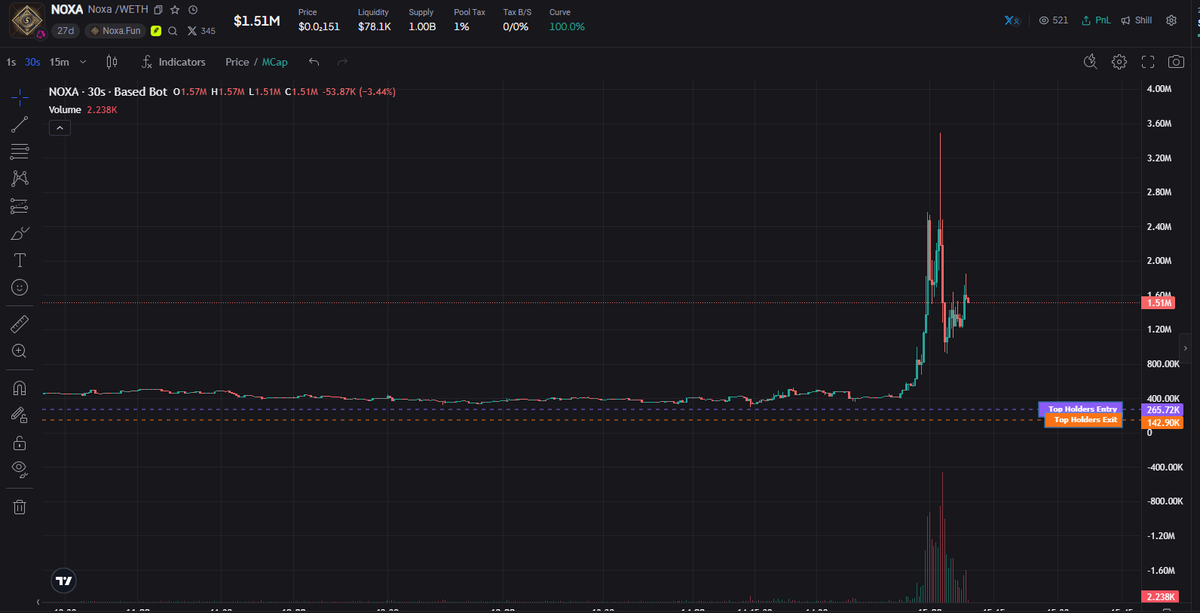Click the NOXA token logo image

tap(25, 20)
